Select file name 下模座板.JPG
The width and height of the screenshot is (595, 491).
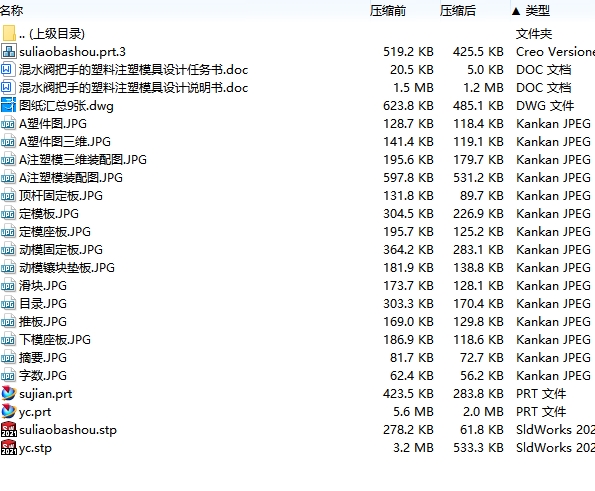55,340
